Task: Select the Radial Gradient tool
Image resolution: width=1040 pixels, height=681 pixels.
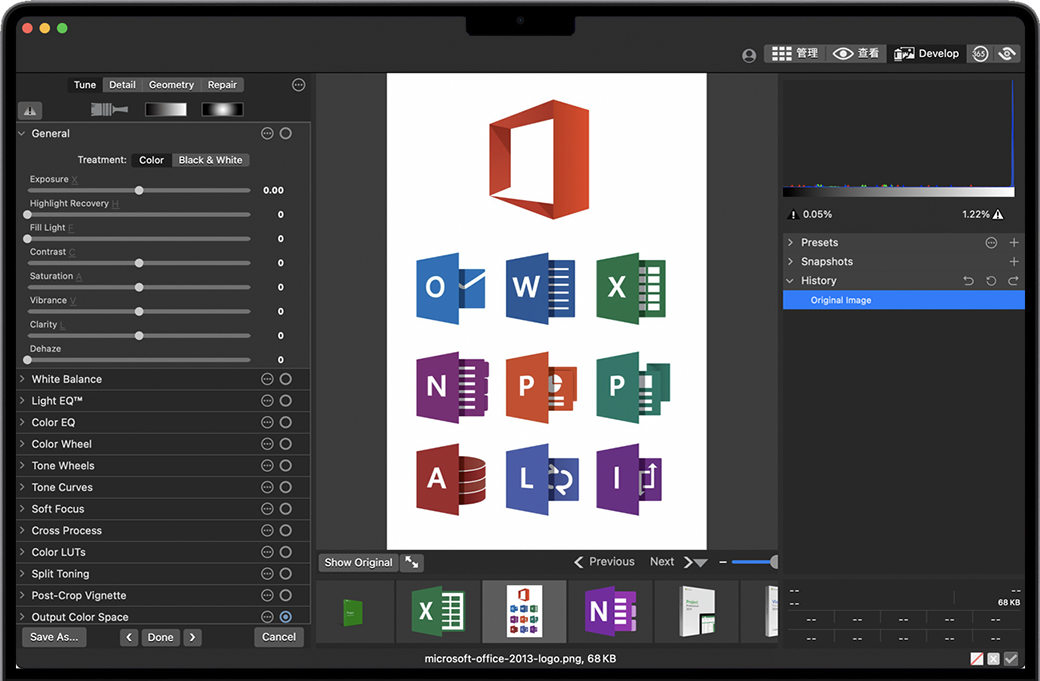Action: 222,110
